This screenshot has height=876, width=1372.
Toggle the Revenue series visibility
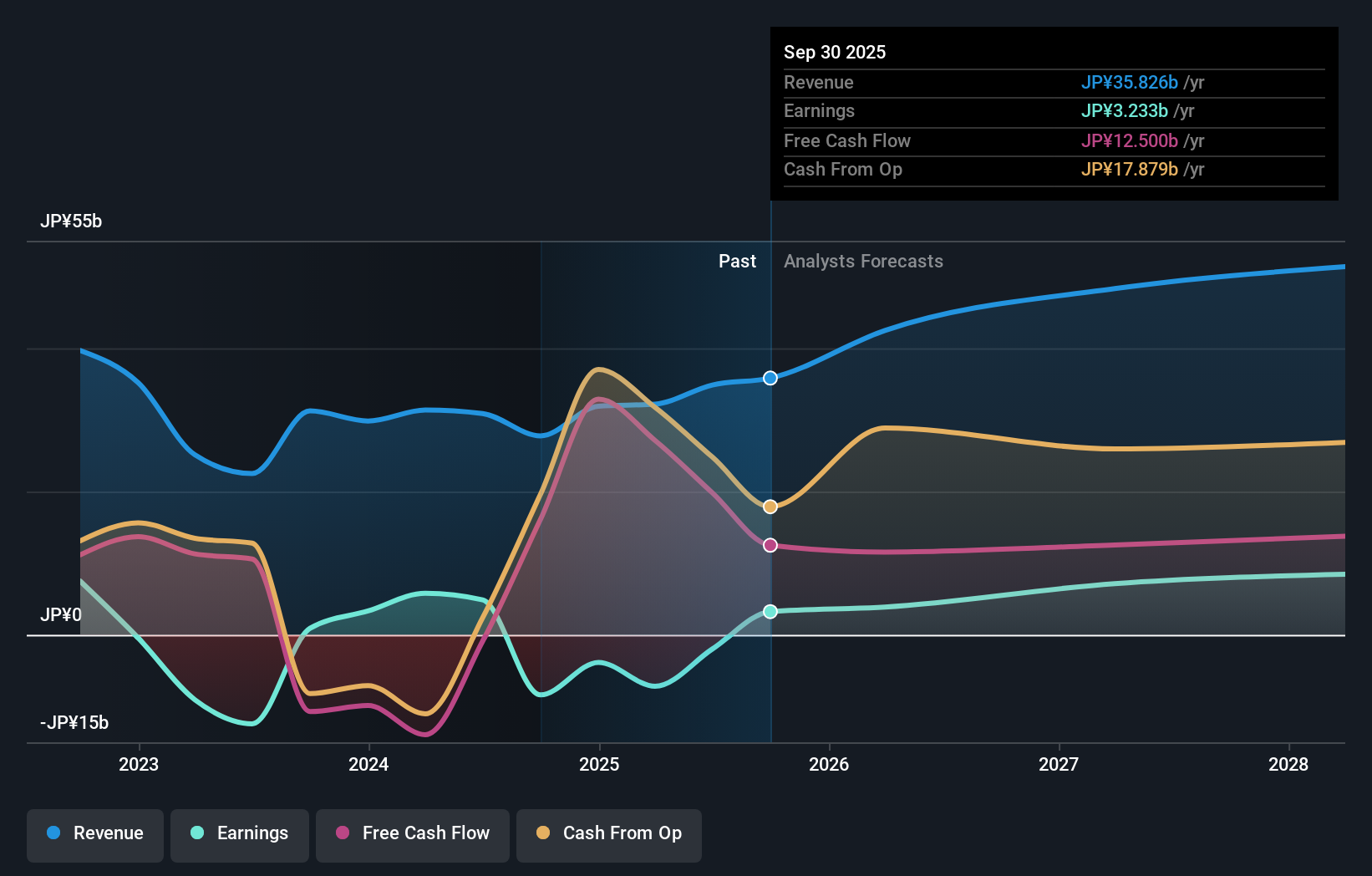(x=94, y=833)
